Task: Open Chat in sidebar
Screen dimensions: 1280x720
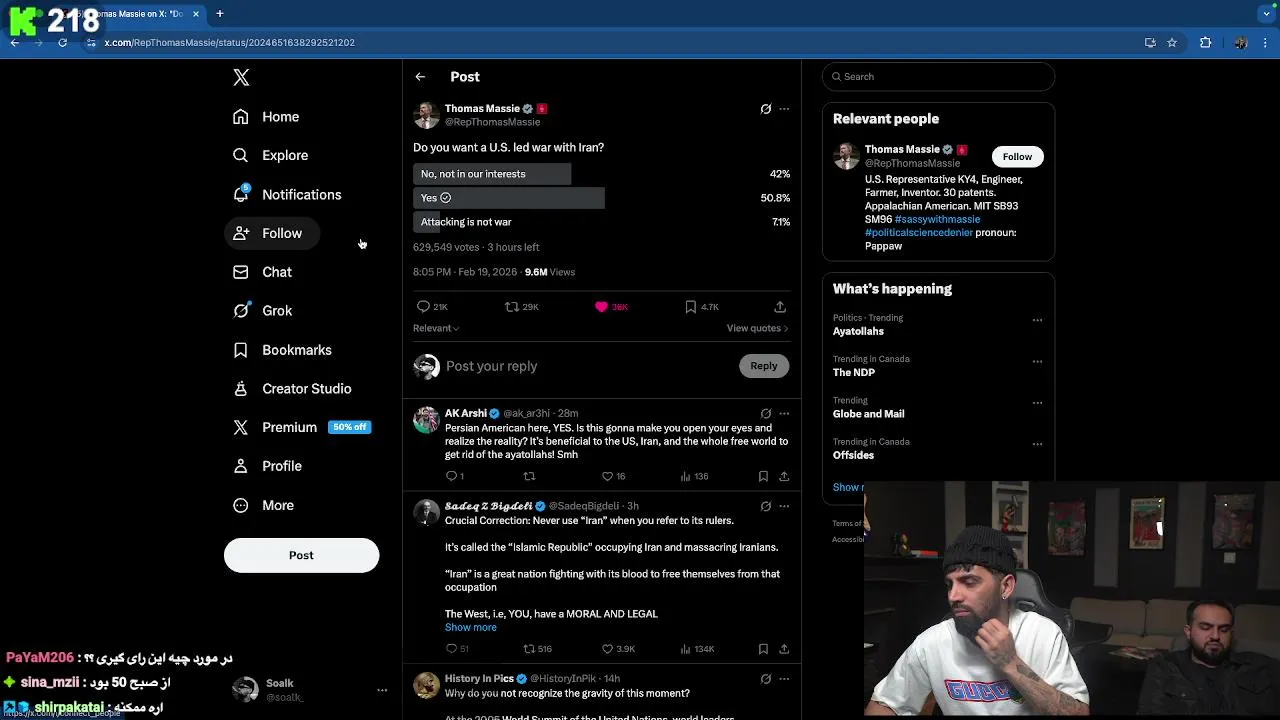Action: coord(262,272)
